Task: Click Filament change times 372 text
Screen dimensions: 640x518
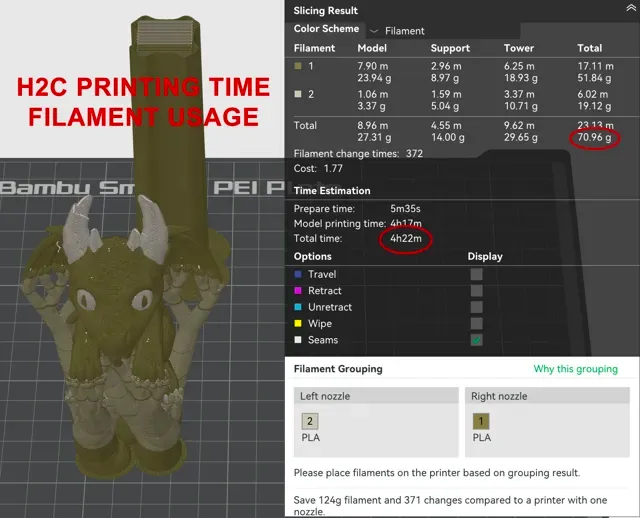Action: [x=358, y=154]
